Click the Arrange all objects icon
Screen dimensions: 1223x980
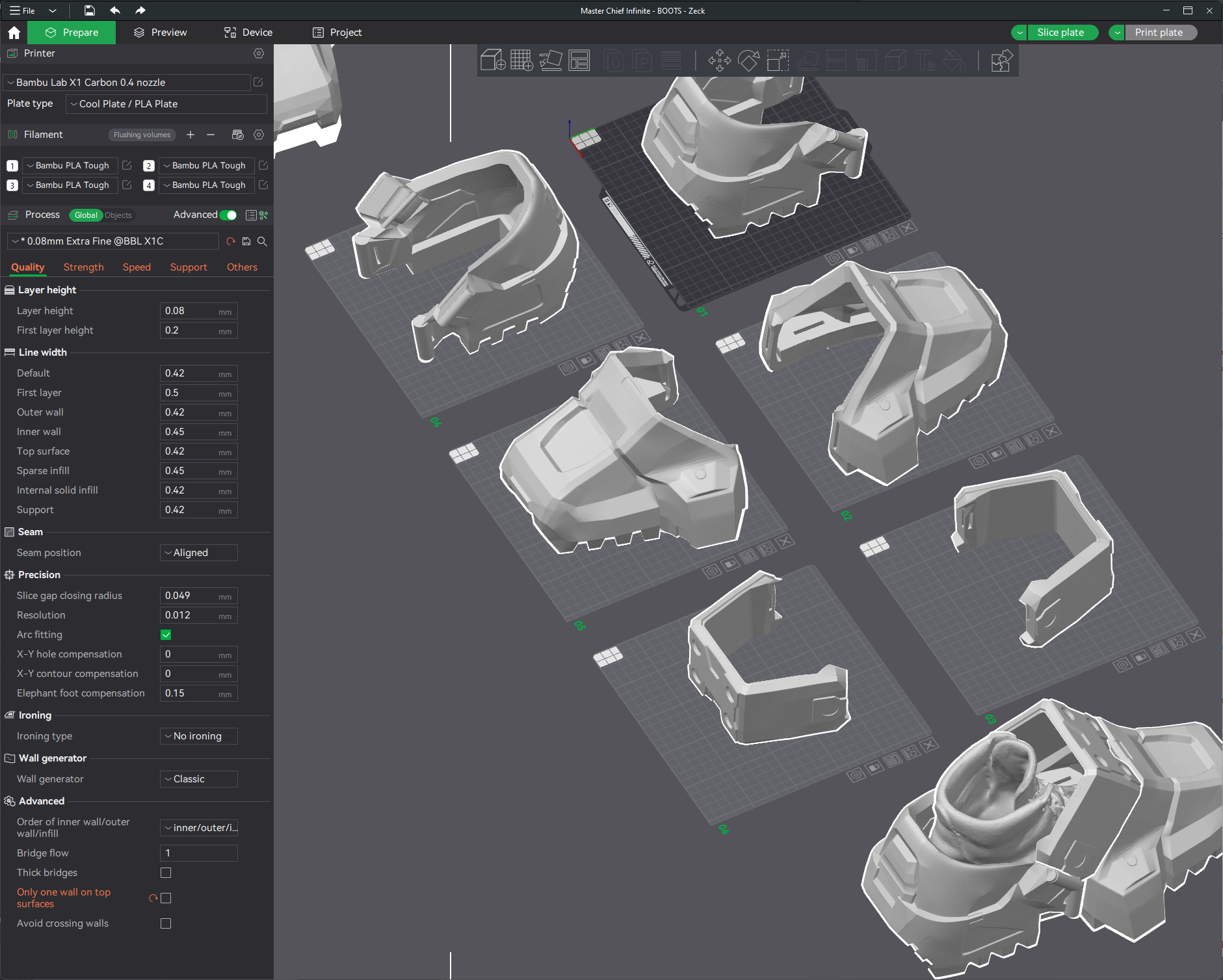pyautogui.click(x=579, y=60)
